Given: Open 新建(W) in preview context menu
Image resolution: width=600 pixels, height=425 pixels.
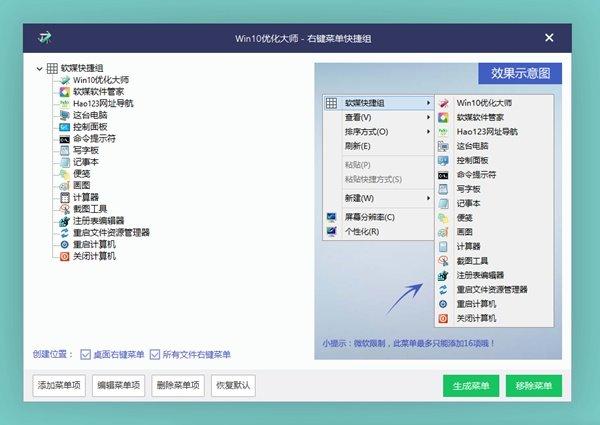Looking at the screenshot, I should (378, 198).
